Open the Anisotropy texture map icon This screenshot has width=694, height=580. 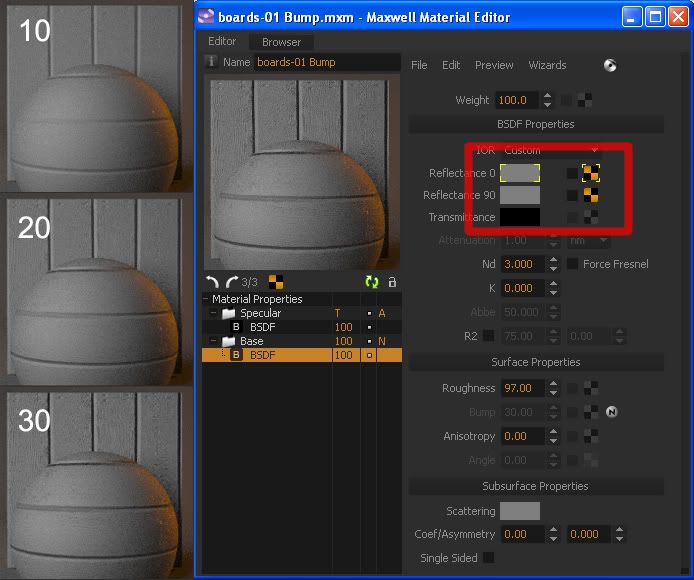click(591, 436)
